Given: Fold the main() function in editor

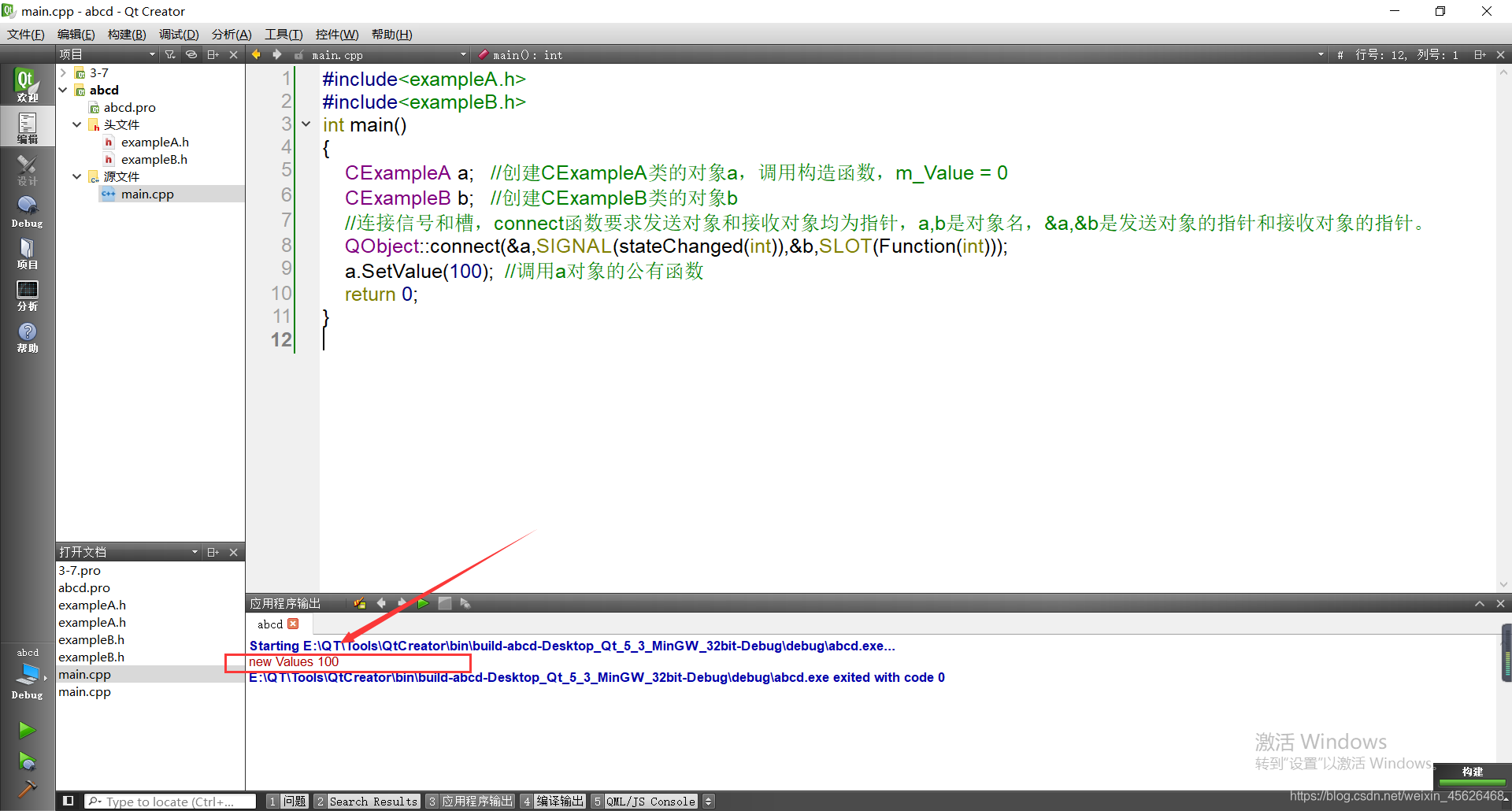Looking at the screenshot, I should pos(306,124).
